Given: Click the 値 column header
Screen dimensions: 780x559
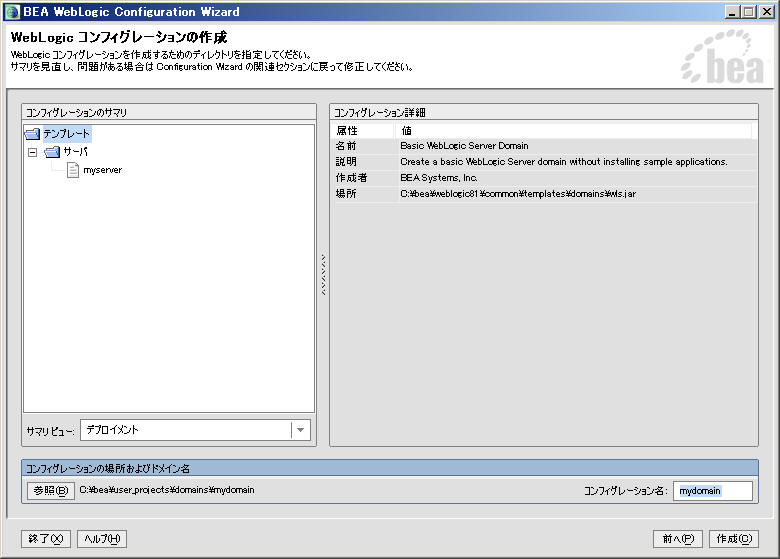Looking at the screenshot, I should point(406,130).
